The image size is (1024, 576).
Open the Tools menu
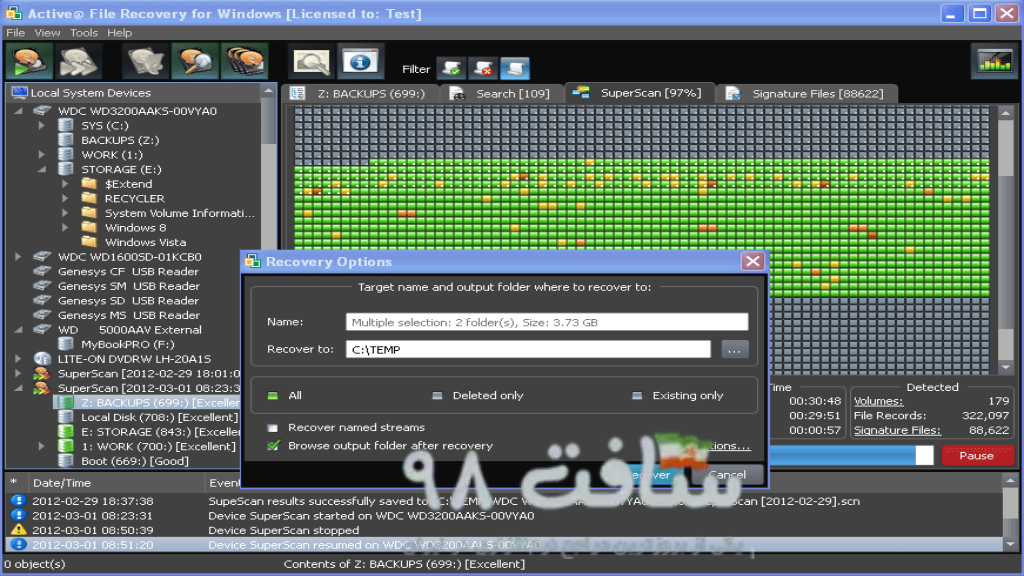pos(84,33)
